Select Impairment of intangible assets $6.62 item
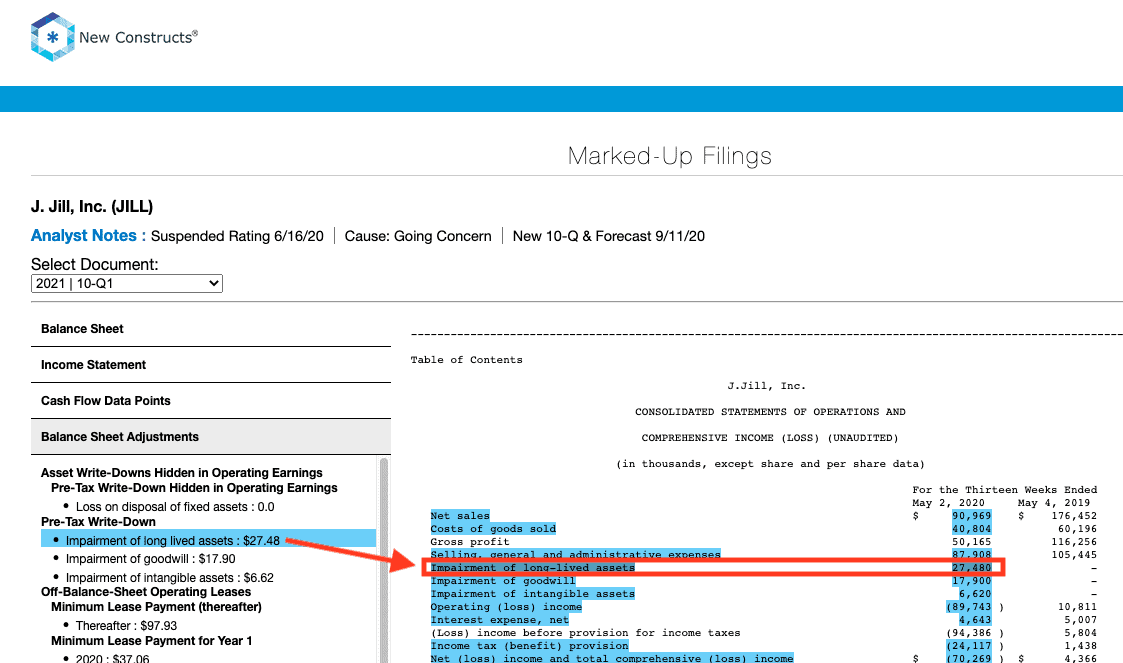The image size is (1123, 663). coord(170,577)
